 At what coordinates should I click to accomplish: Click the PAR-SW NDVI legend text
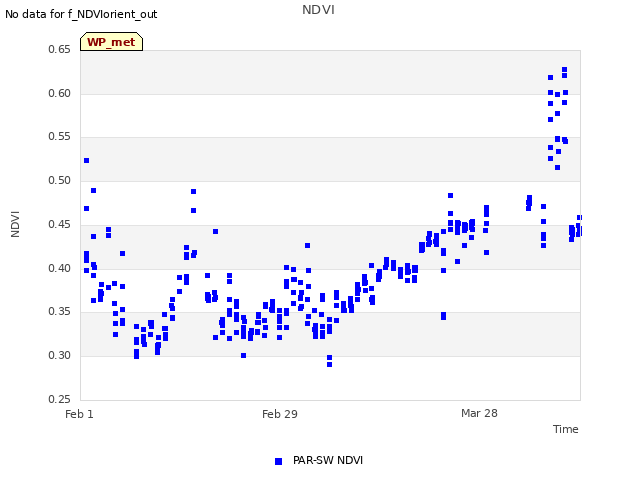[x=328, y=460]
